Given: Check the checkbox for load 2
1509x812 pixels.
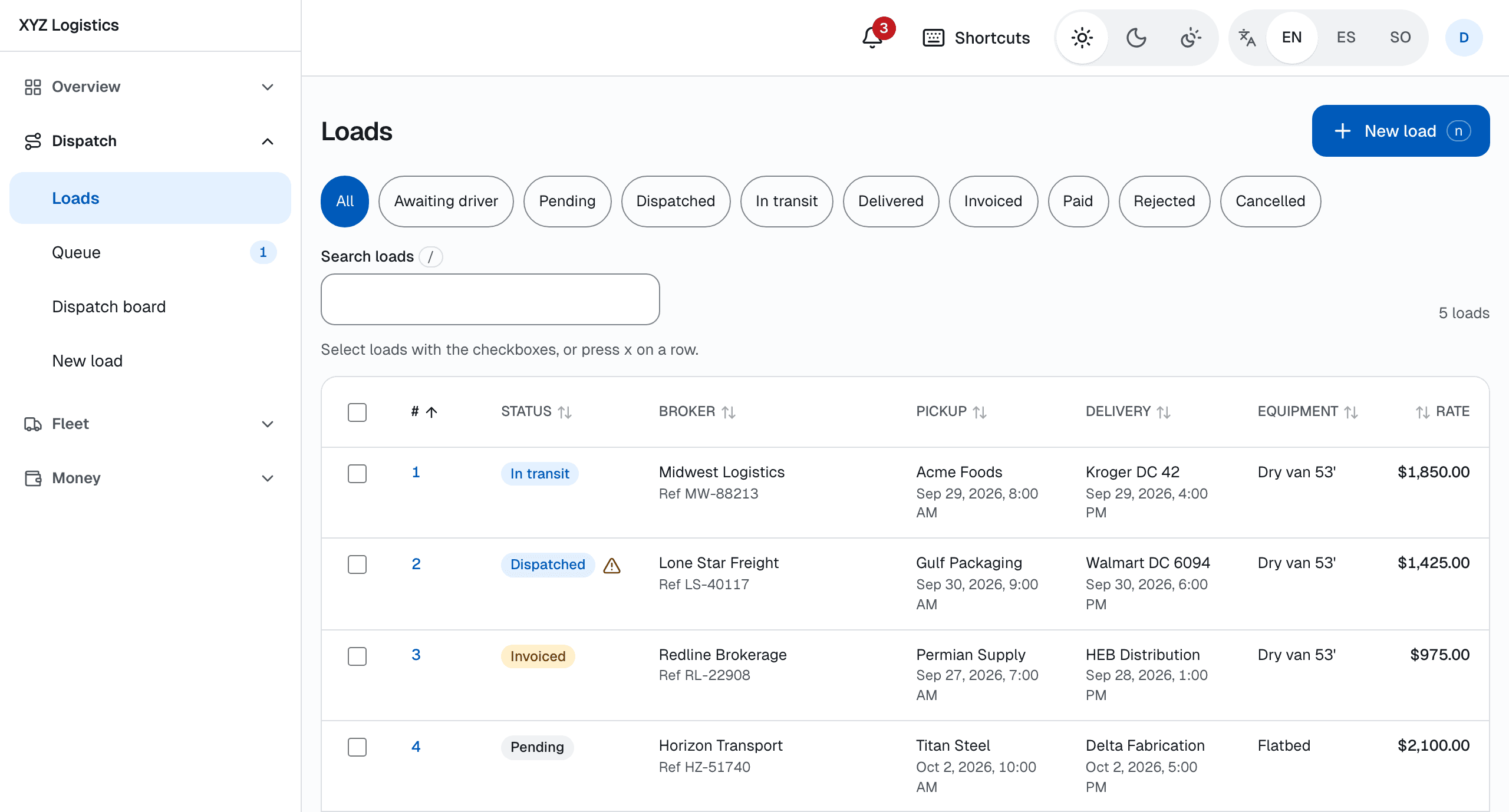Looking at the screenshot, I should click(357, 565).
